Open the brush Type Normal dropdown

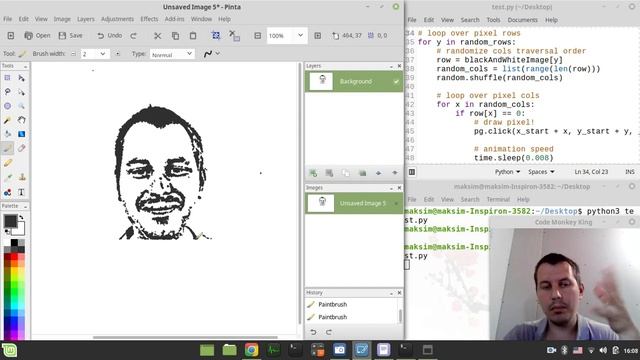click(x=172, y=54)
